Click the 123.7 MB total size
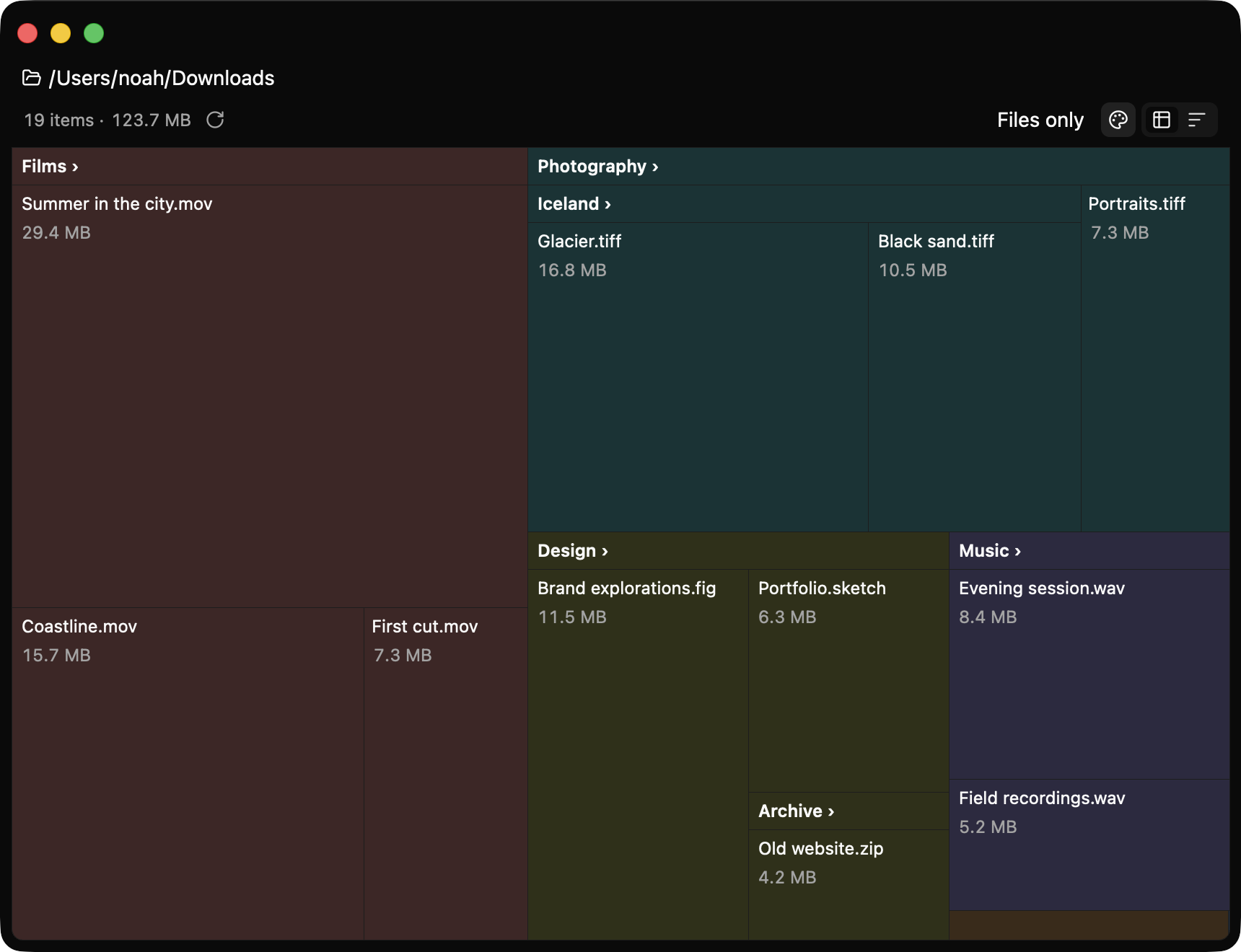Viewport: 1241px width, 952px height. [152, 120]
